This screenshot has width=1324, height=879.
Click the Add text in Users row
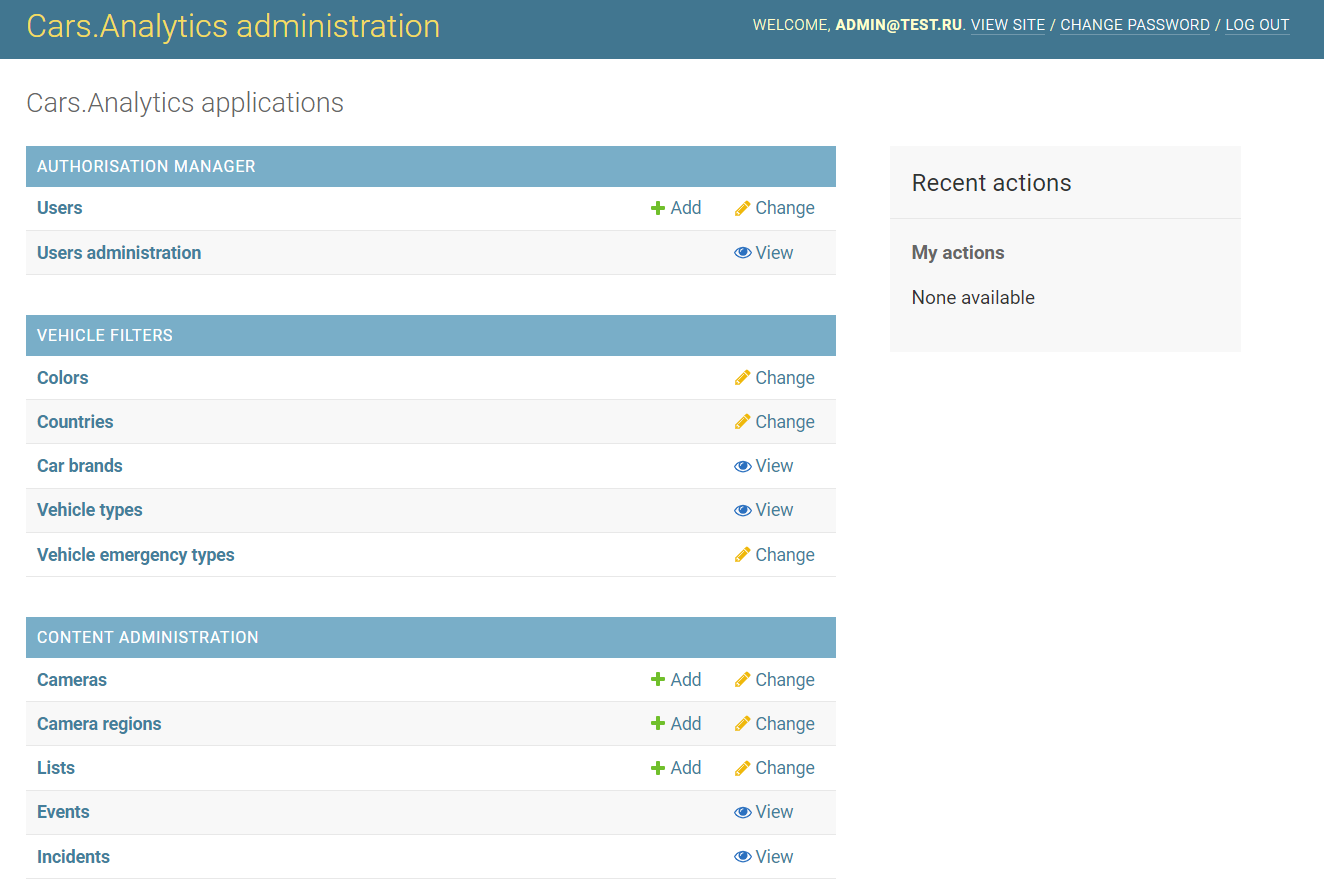pos(686,208)
